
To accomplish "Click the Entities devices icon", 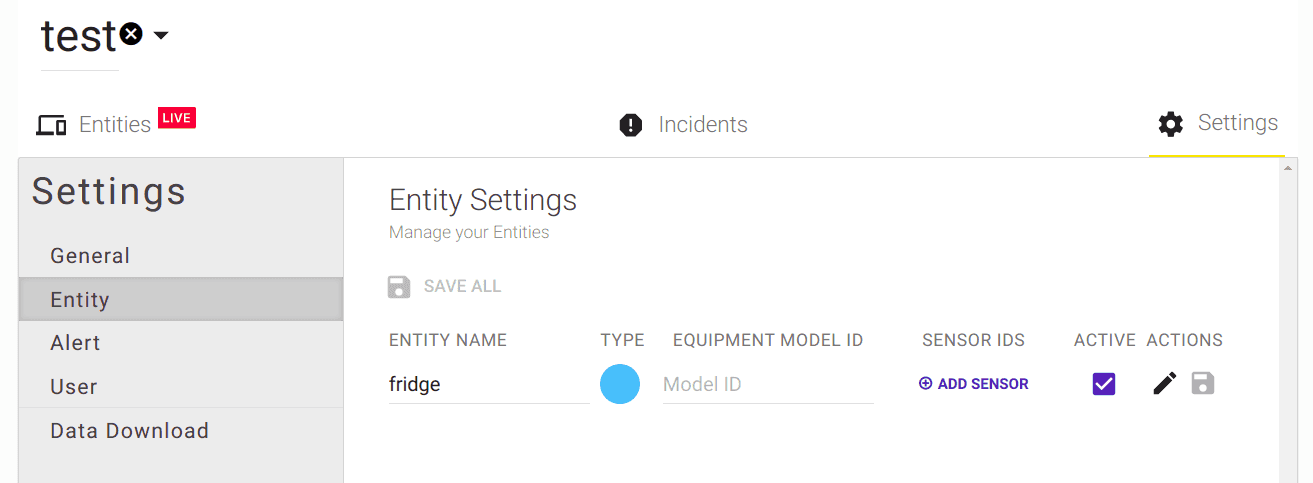I will pos(51,125).
